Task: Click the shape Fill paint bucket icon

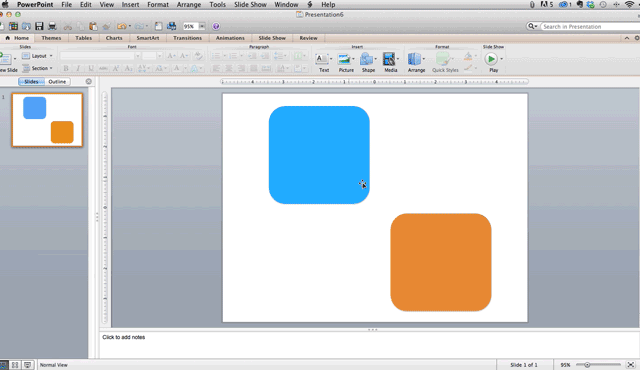Action: (468, 56)
